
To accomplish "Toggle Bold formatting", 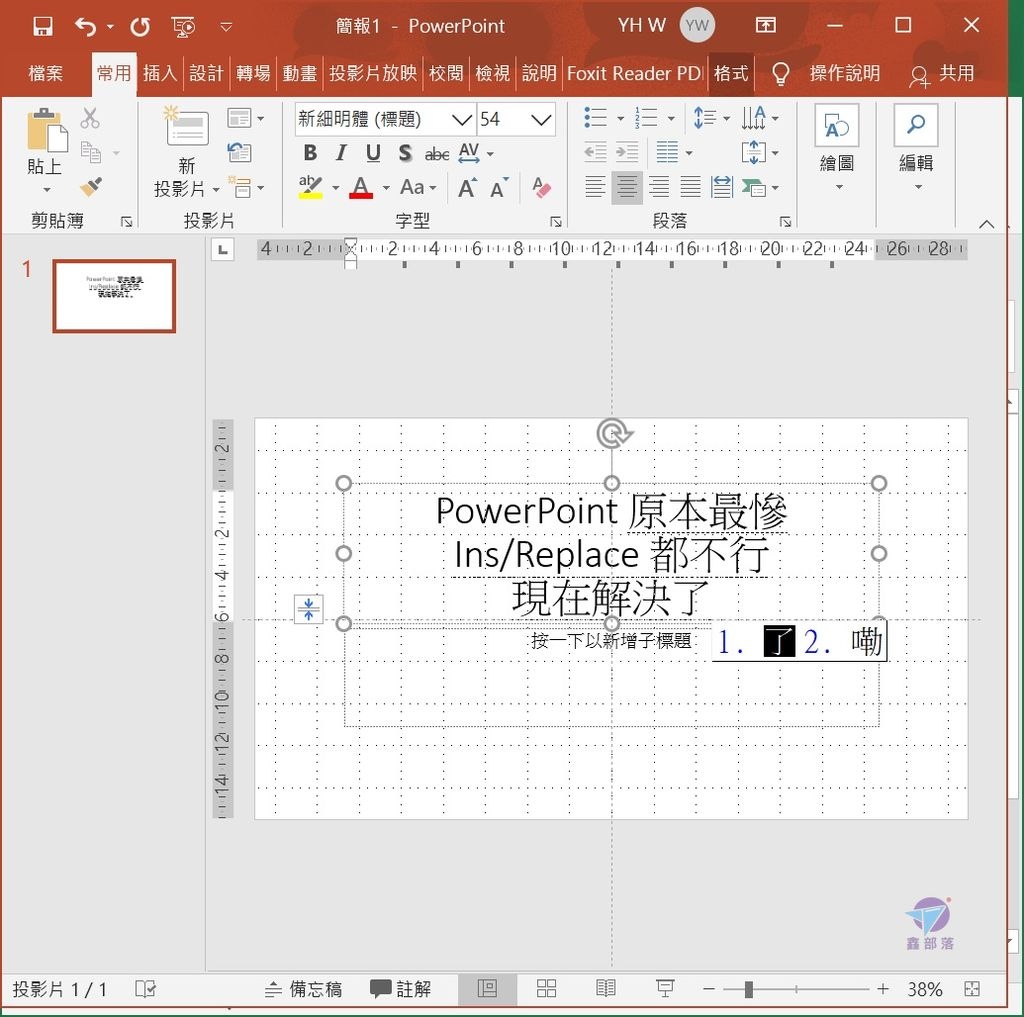I will coord(310,153).
